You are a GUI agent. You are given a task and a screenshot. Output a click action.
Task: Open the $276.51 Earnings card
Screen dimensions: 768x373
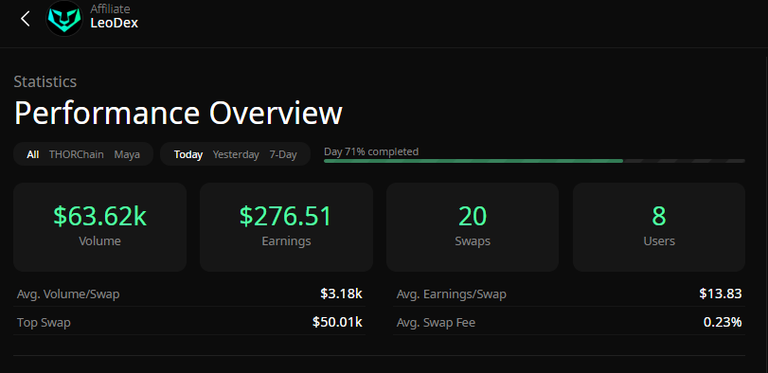(286, 227)
